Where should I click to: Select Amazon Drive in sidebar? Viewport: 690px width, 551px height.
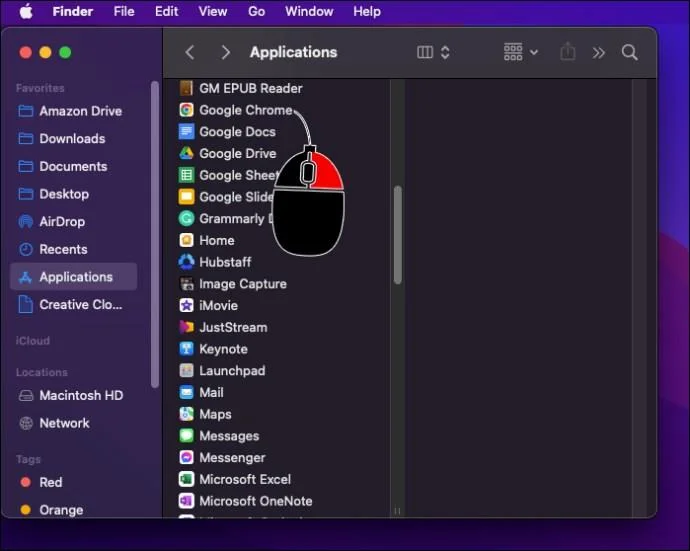click(73, 111)
